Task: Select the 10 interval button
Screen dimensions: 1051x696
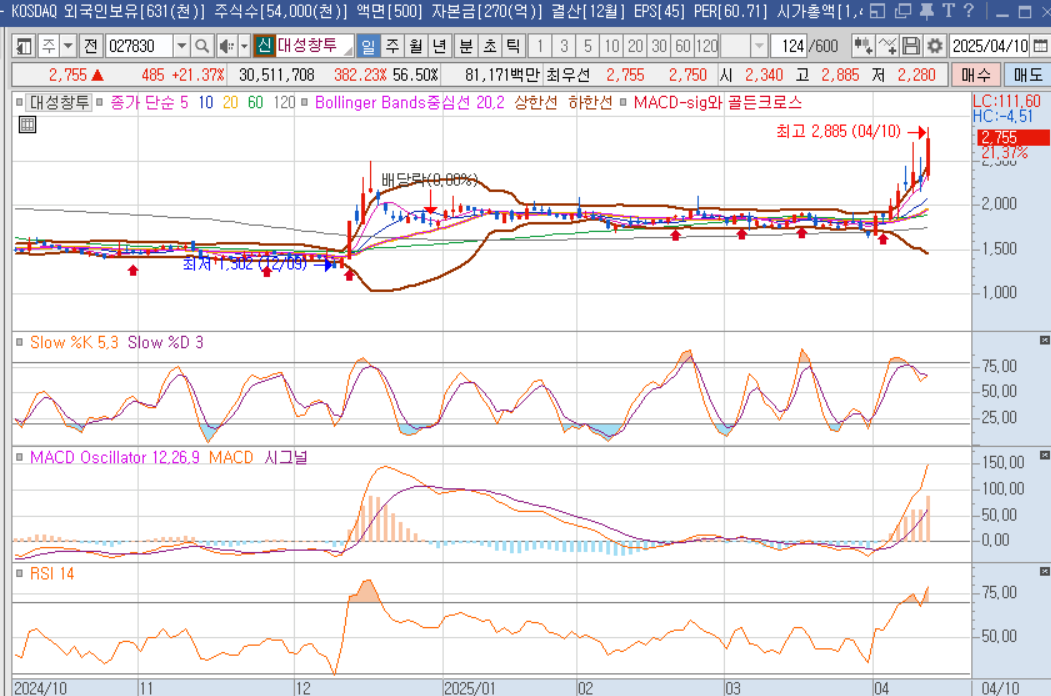Action: (611, 46)
